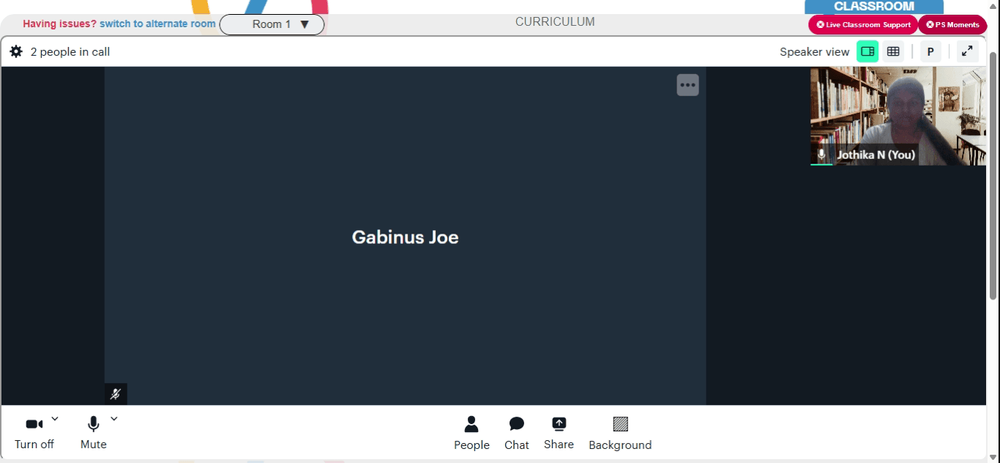Click Having issues? text
This screenshot has height=463, width=1000.
(x=60, y=24)
